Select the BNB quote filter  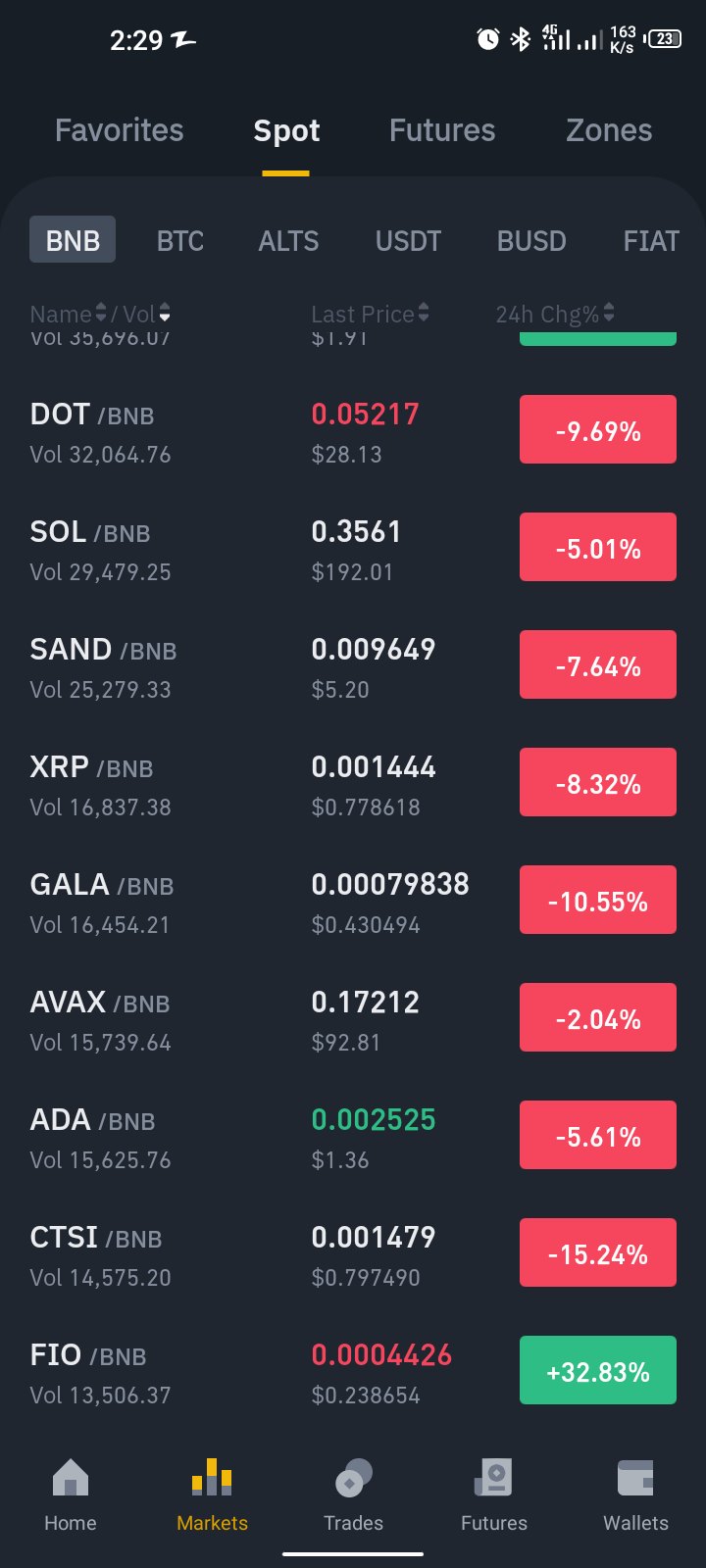click(x=73, y=240)
